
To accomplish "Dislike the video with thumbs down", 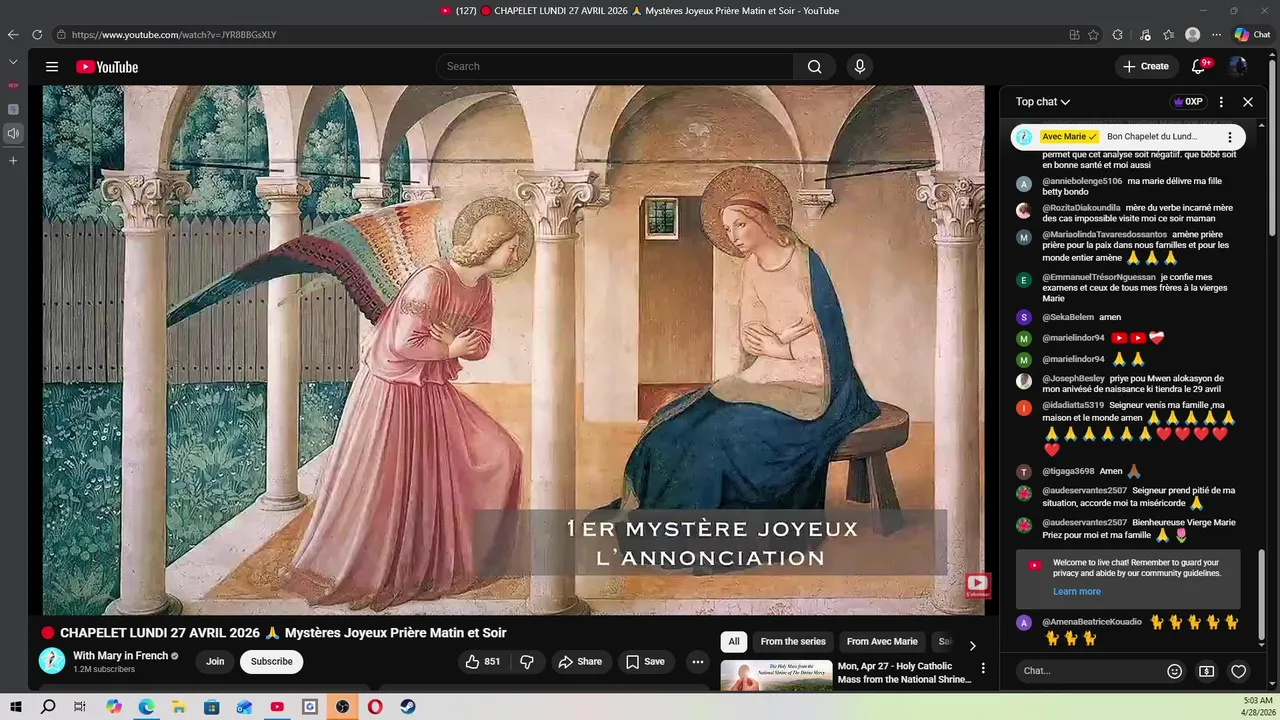I will point(527,662).
